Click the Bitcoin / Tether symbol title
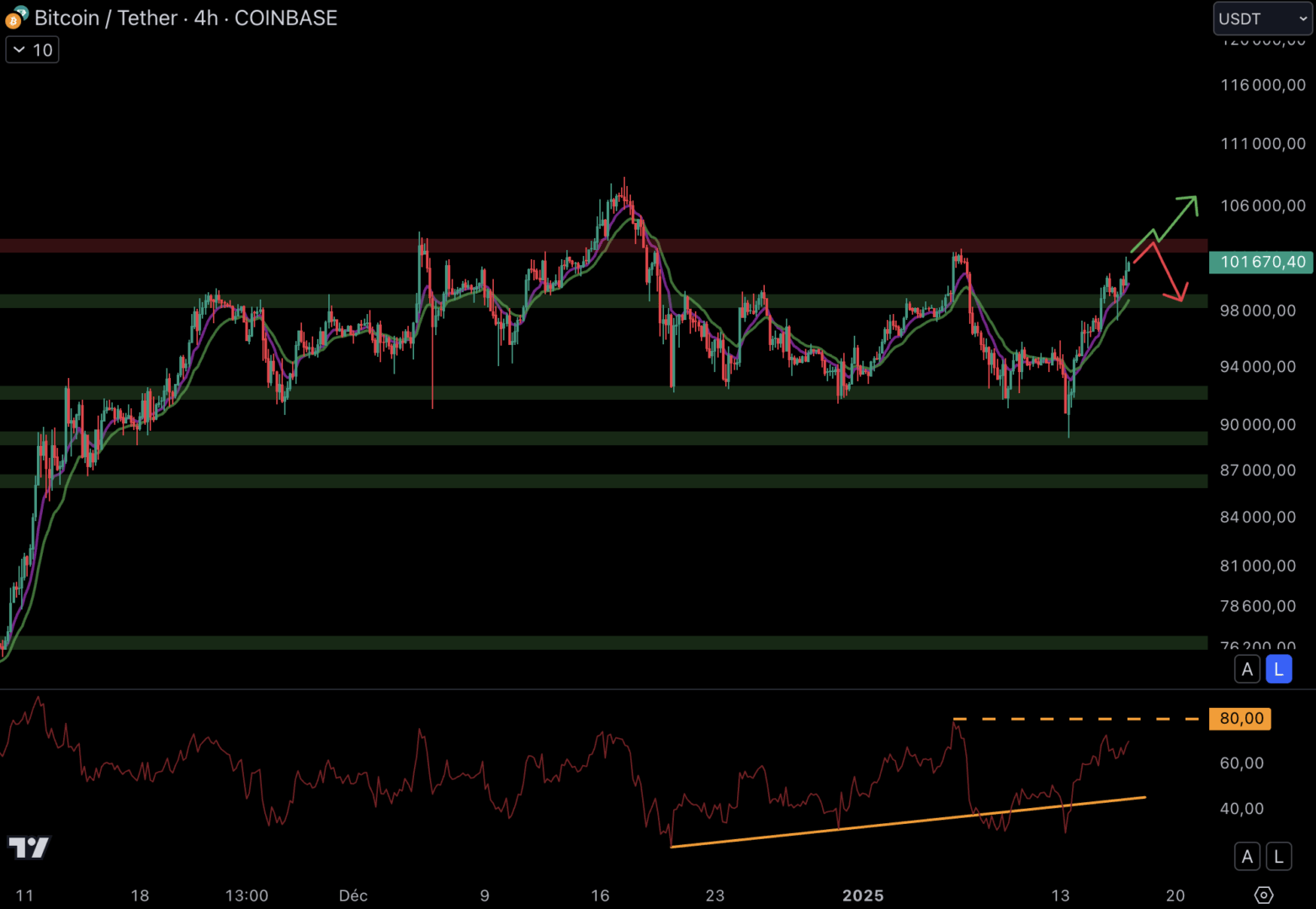This screenshot has width=1316, height=909. click(x=185, y=18)
